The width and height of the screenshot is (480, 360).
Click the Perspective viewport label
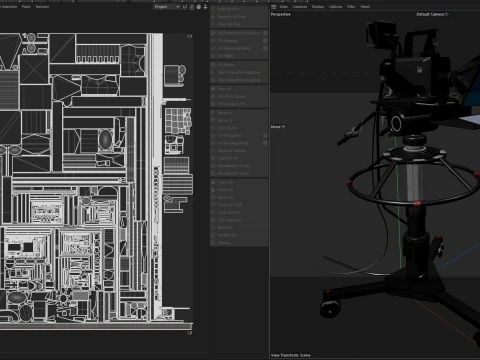(281, 14)
